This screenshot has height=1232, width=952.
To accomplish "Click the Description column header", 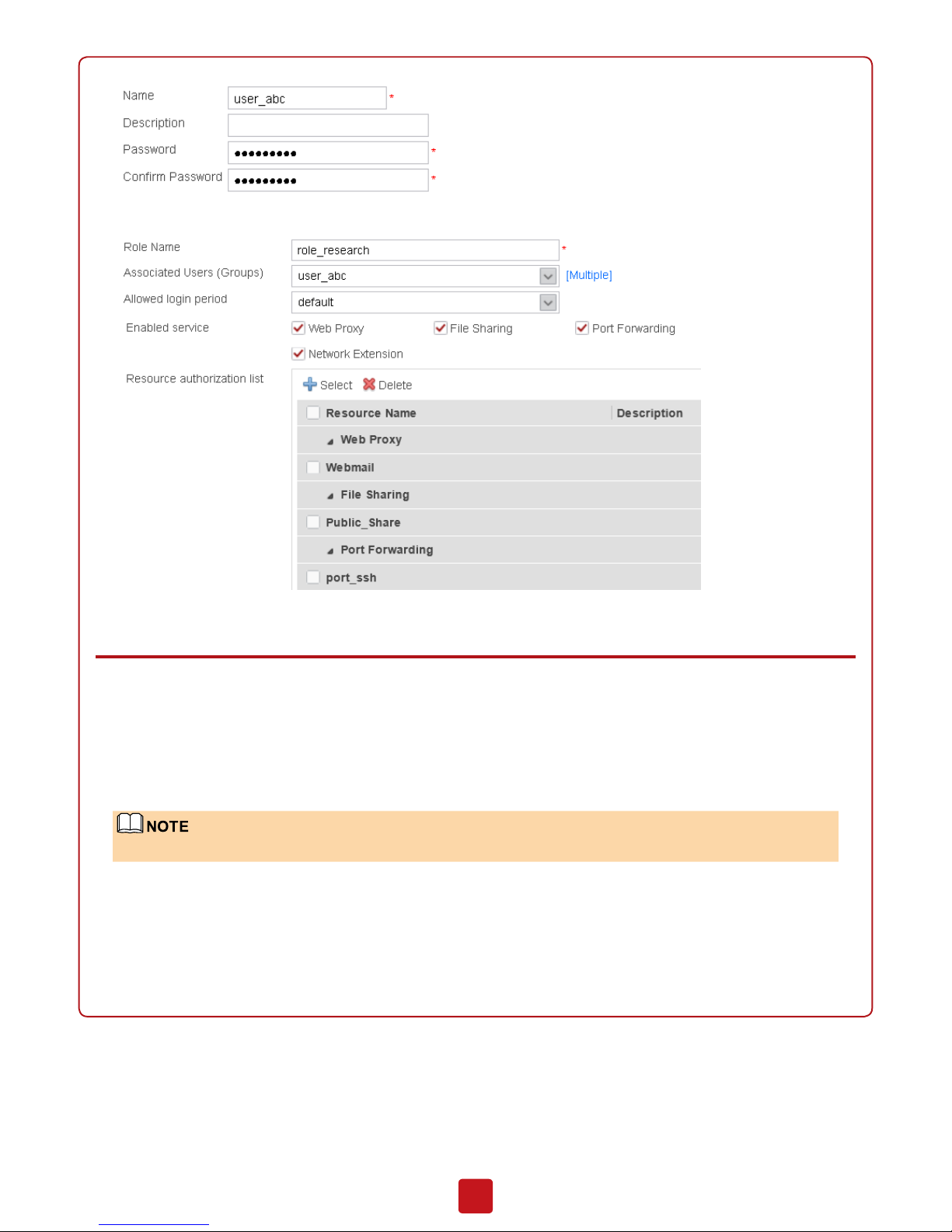I will (x=650, y=413).
